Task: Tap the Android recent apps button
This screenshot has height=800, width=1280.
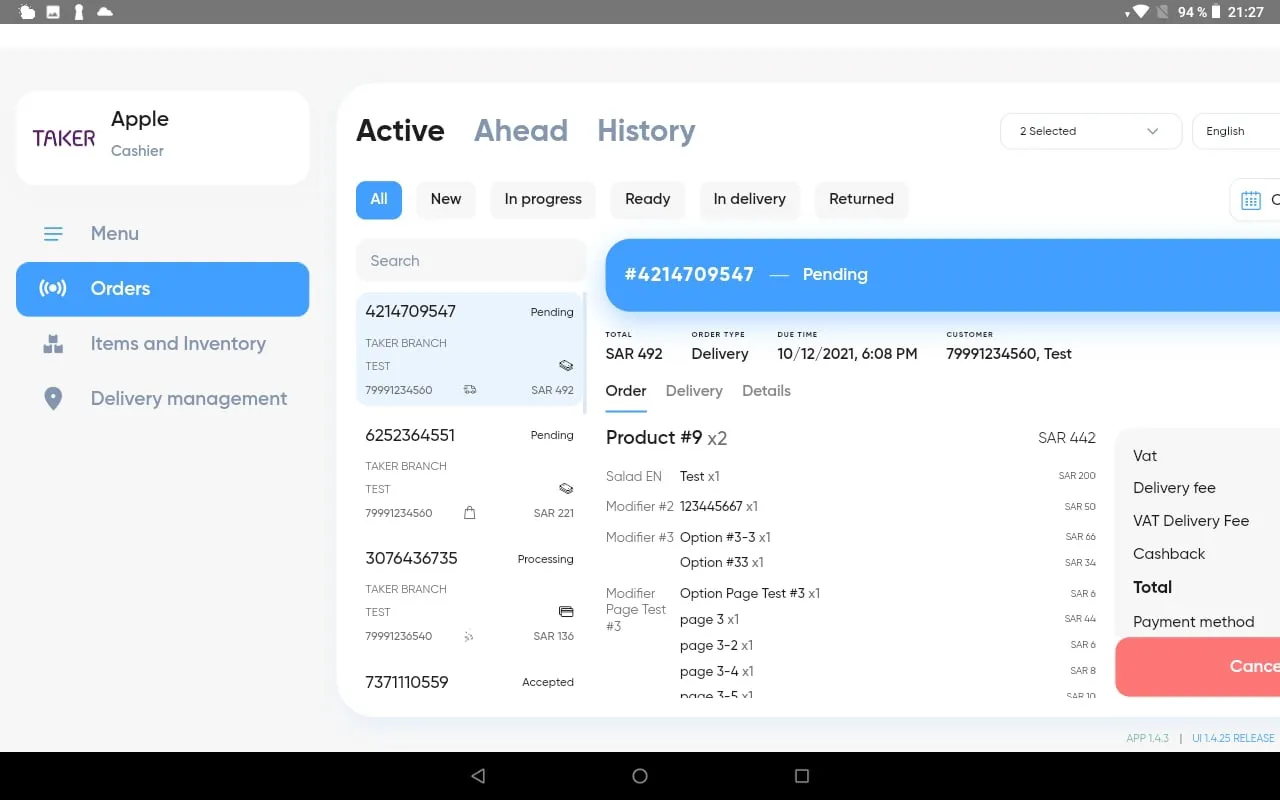Action: click(x=801, y=776)
